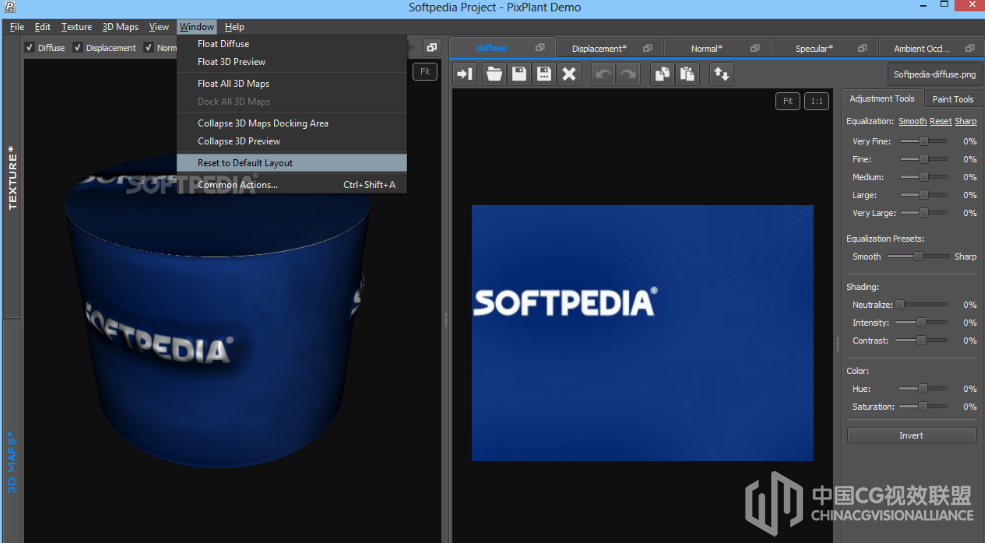
Task: Click the Softpedia diffuse image canvas
Action: [643, 333]
